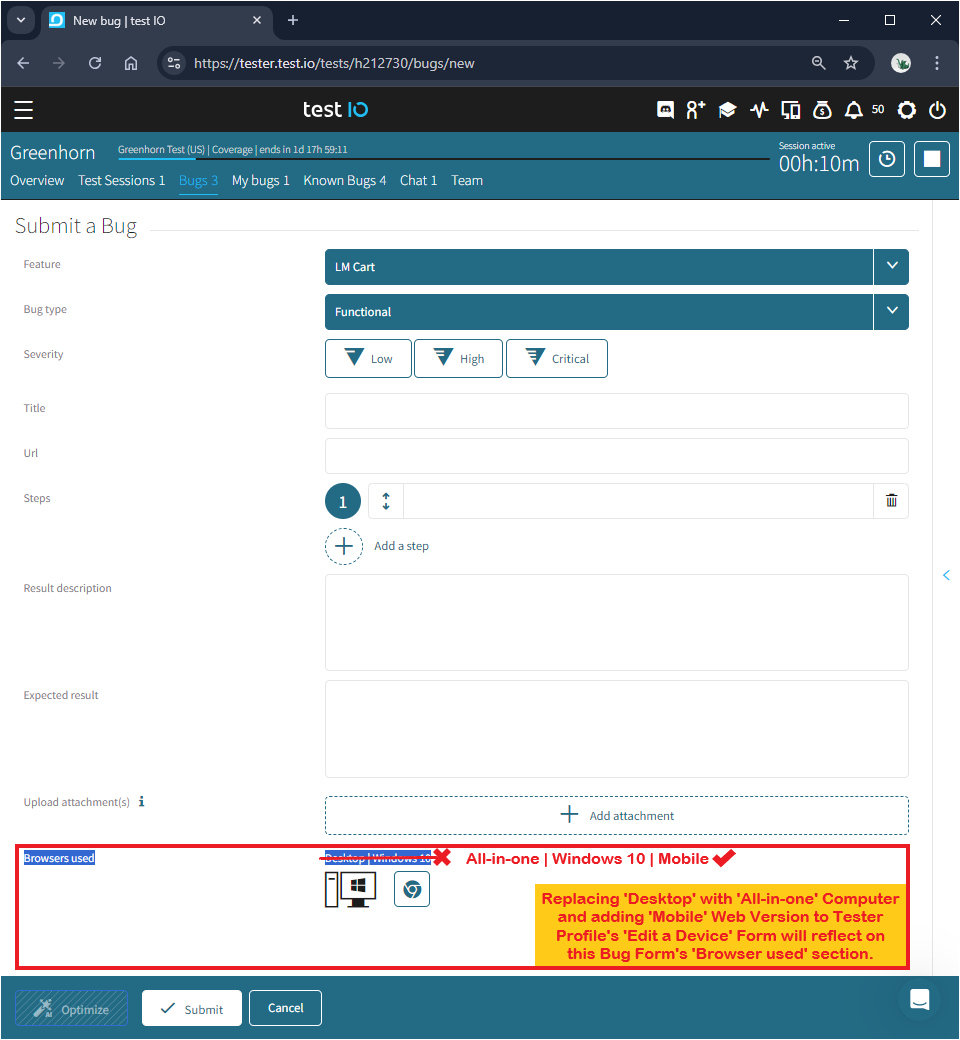The image size is (960, 1040).
Task: Open browser zoom magnifier icon
Action: [x=819, y=63]
